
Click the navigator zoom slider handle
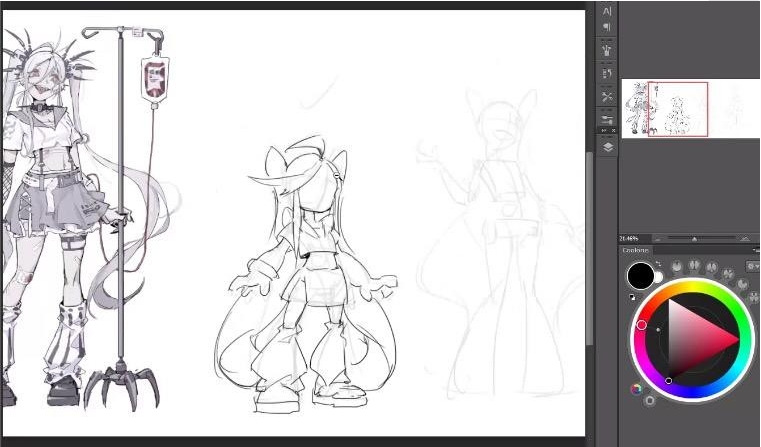tap(694, 238)
